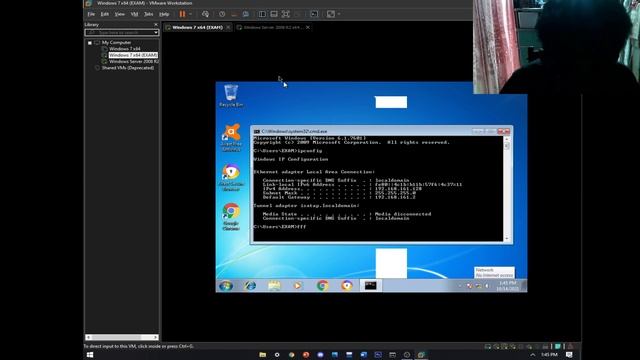The image size is (640, 360).
Task: Click the guest taskbar clock
Action: [x=507, y=286]
